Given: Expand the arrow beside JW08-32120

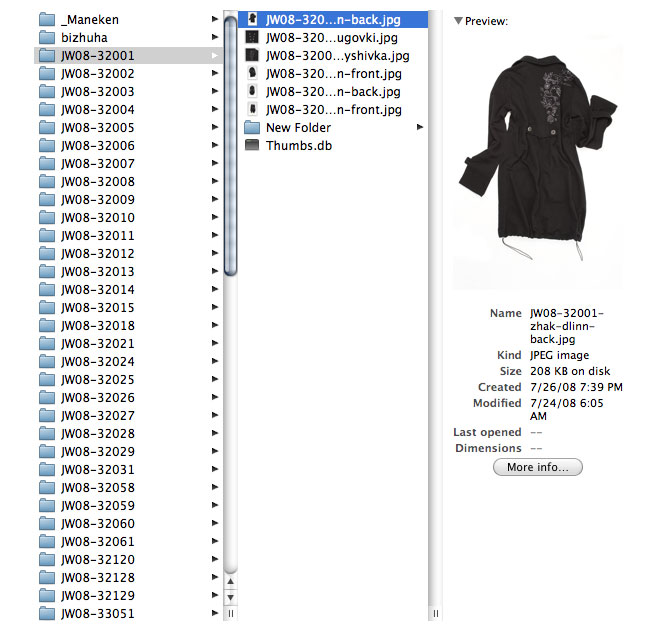Looking at the screenshot, I should coord(215,560).
